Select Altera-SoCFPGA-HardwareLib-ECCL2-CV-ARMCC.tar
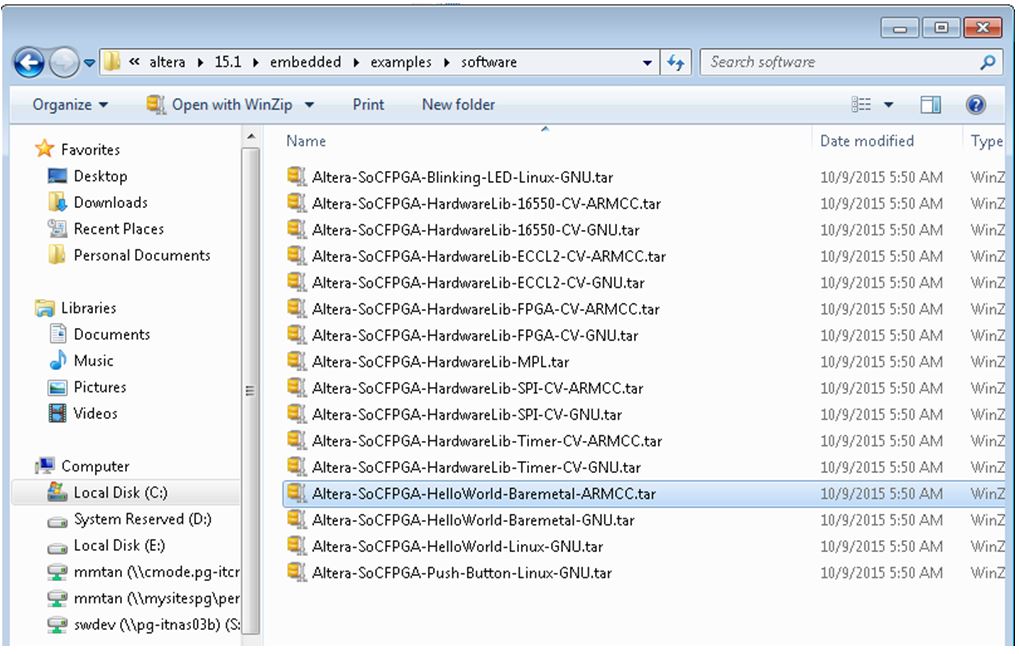 (489, 256)
